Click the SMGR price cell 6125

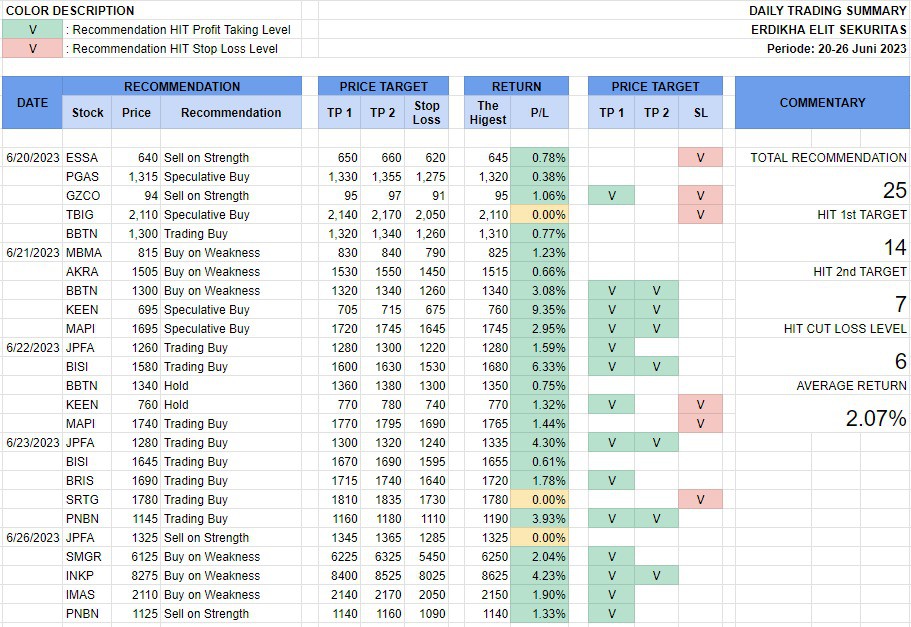140,557
